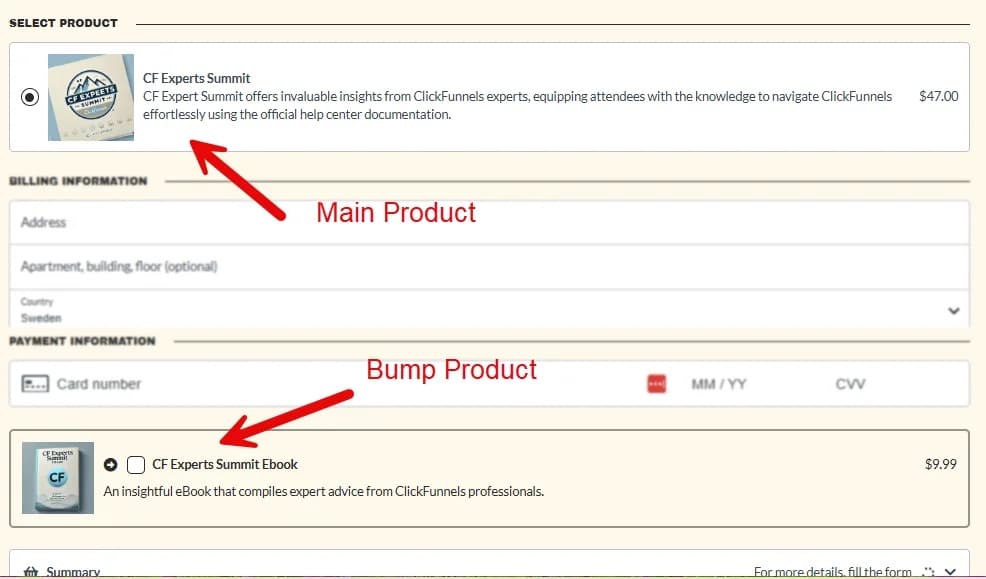Click the Summary basket icon
The width and height of the screenshot is (986, 579).
click(31, 571)
